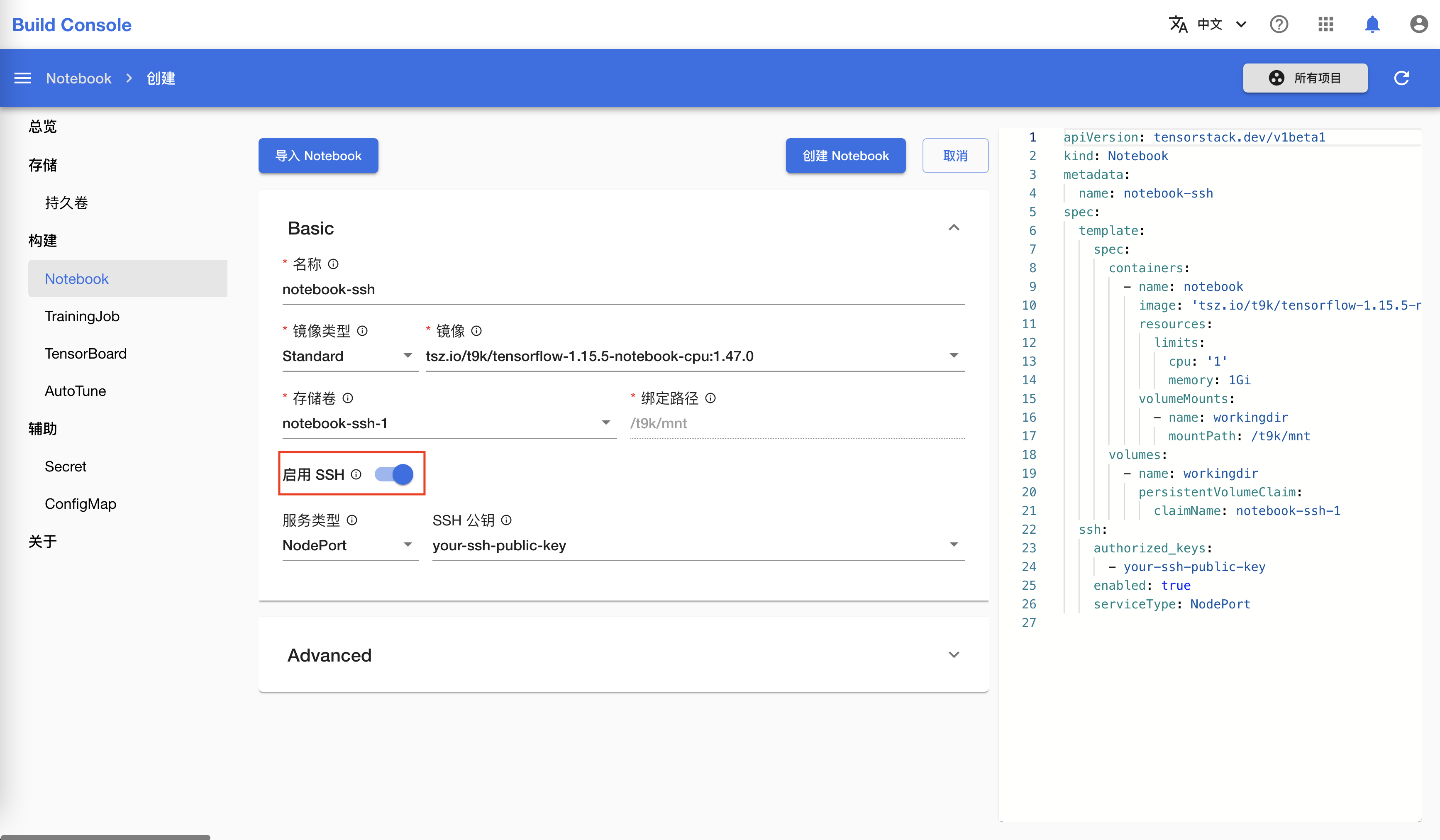The width and height of the screenshot is (1440, 840).
Task: Click the 取消 button
Action: click(x=955, y=155)
